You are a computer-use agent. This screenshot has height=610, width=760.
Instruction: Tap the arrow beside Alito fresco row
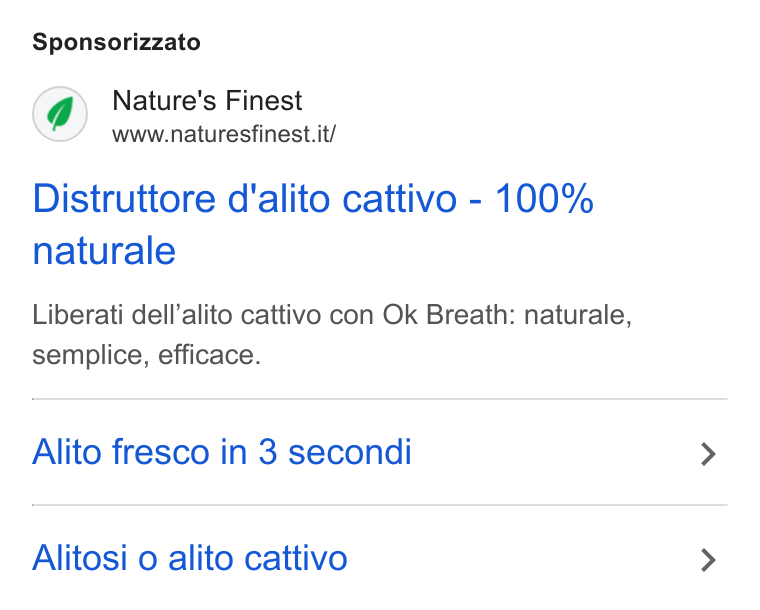click(x=709, y=454)
